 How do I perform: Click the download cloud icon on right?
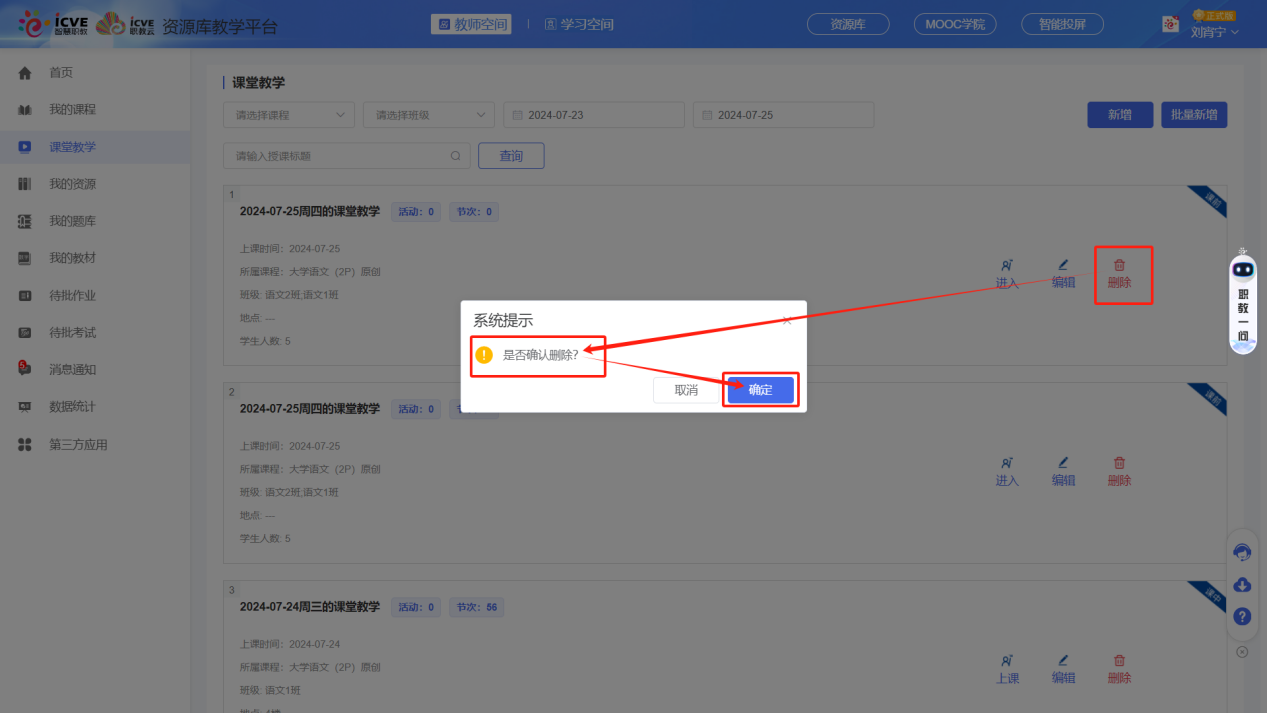(1242, 585)
